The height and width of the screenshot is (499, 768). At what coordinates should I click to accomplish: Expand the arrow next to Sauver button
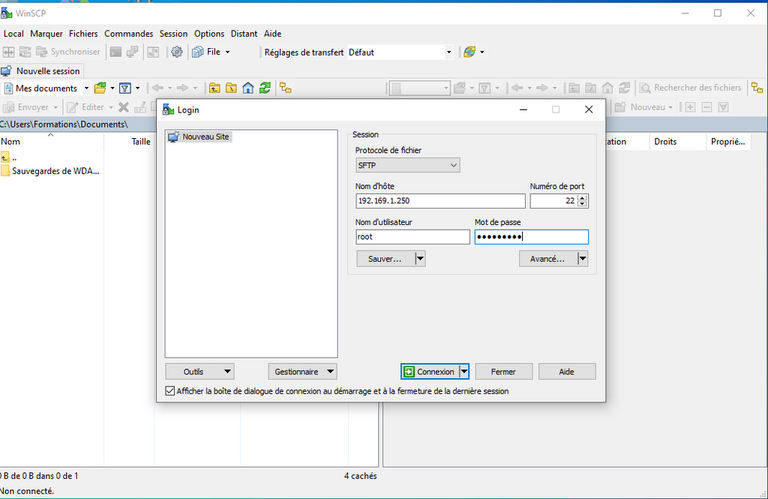click(x=420, y=259)
